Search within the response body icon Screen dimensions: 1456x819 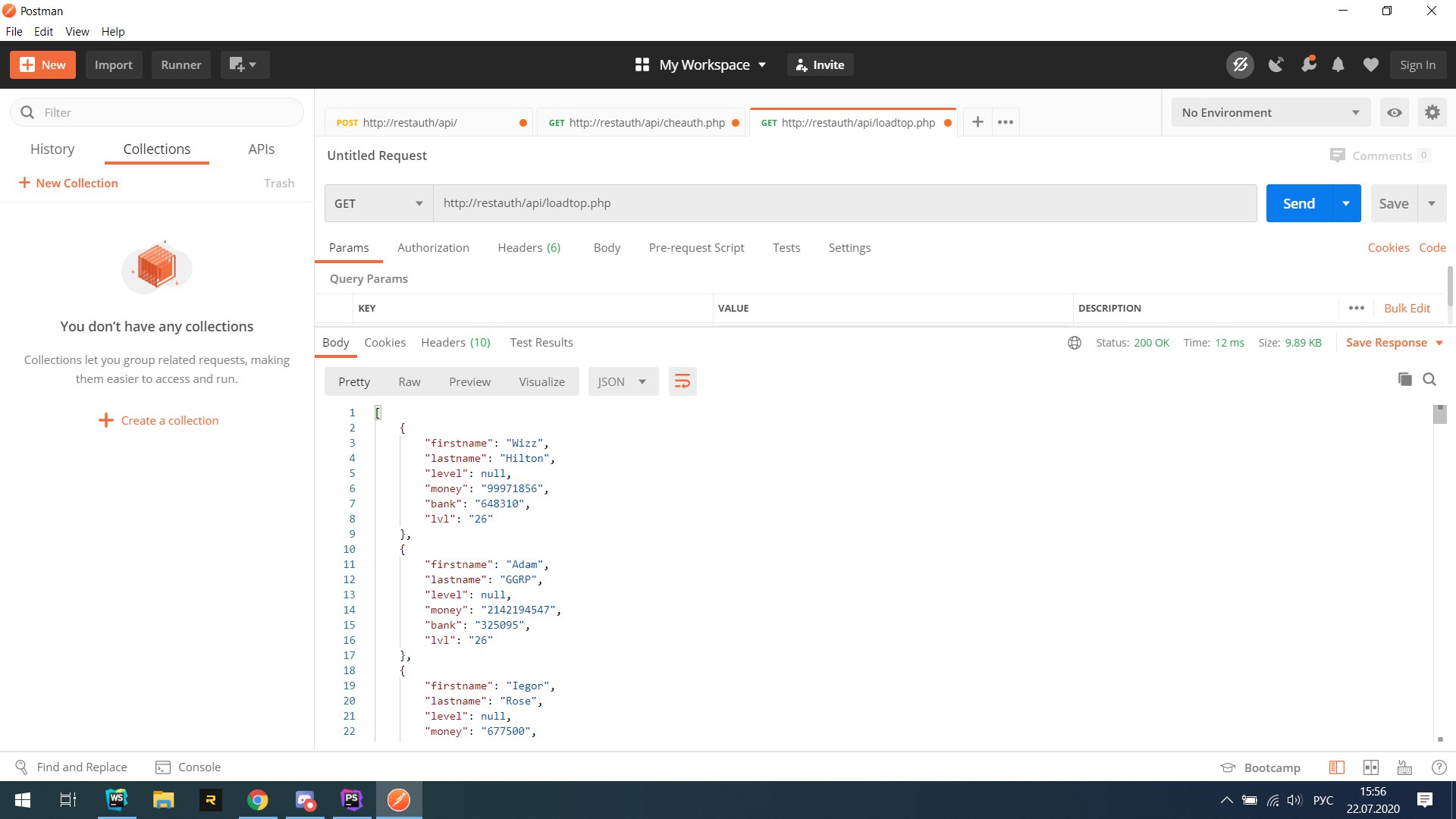pyautogui.click(x=1429, y=379)
